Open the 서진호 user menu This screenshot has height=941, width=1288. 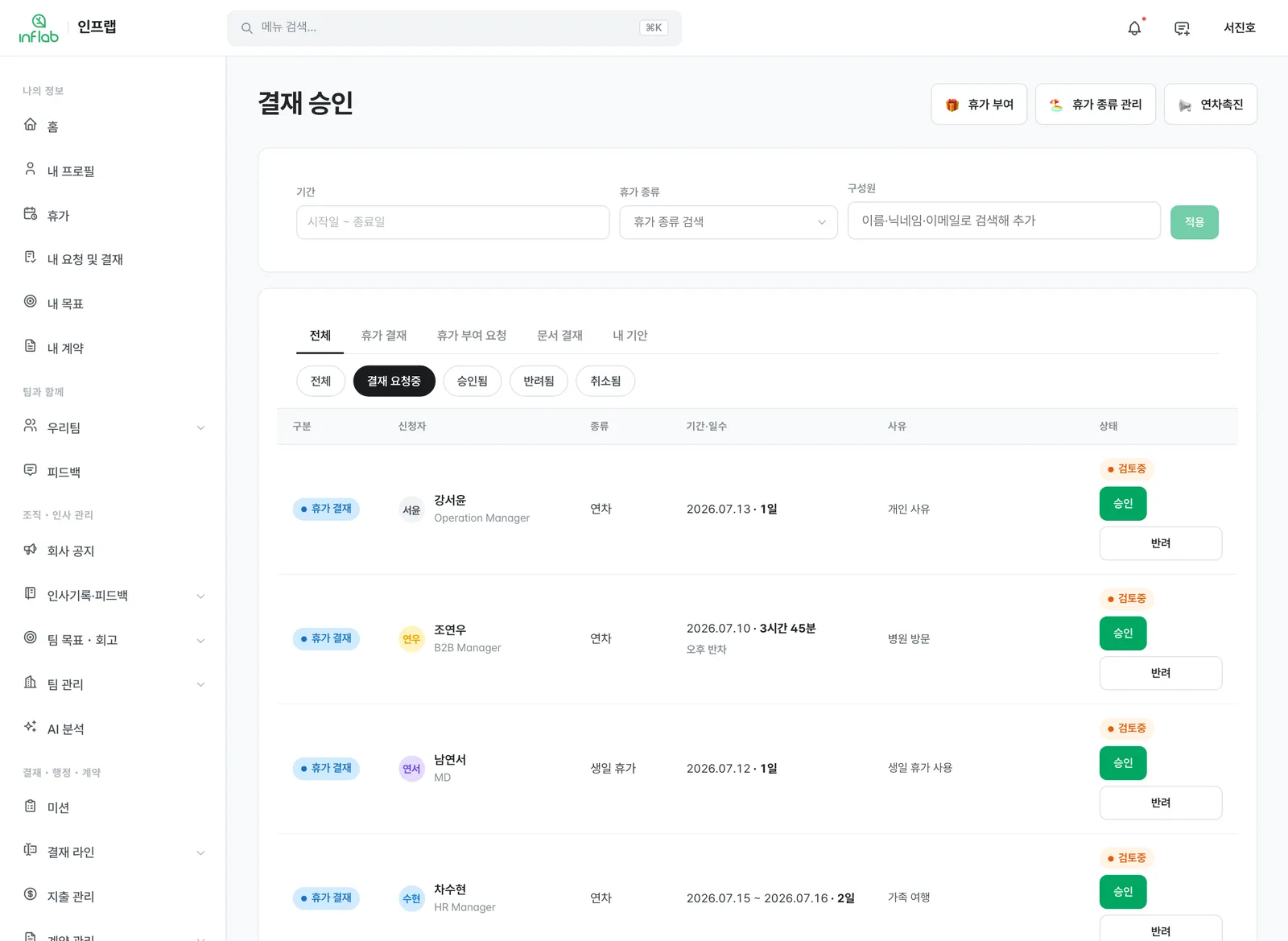click(x=1240, y=28)
